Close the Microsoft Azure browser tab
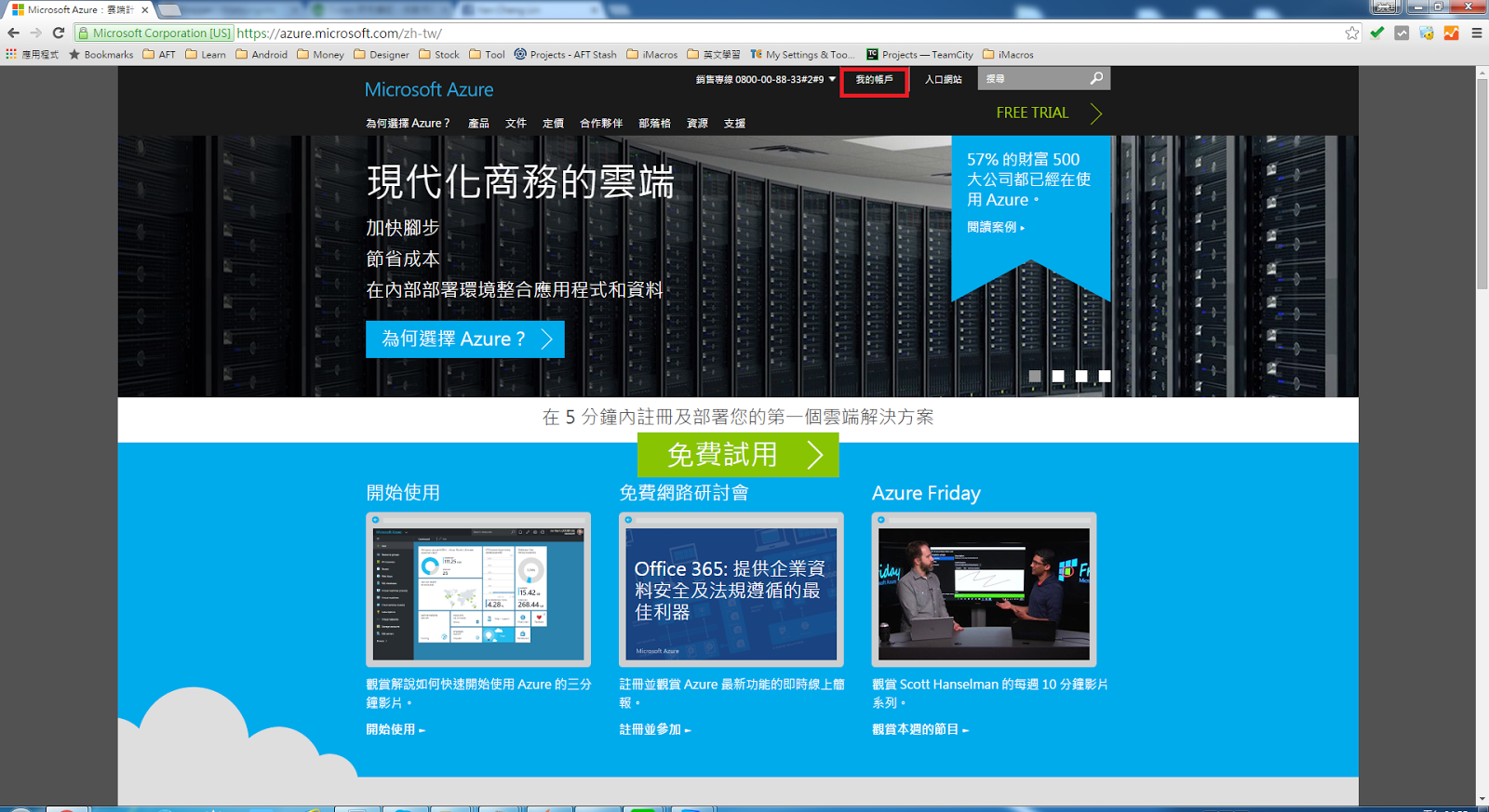1489x812 pixels. coord(144,9)
